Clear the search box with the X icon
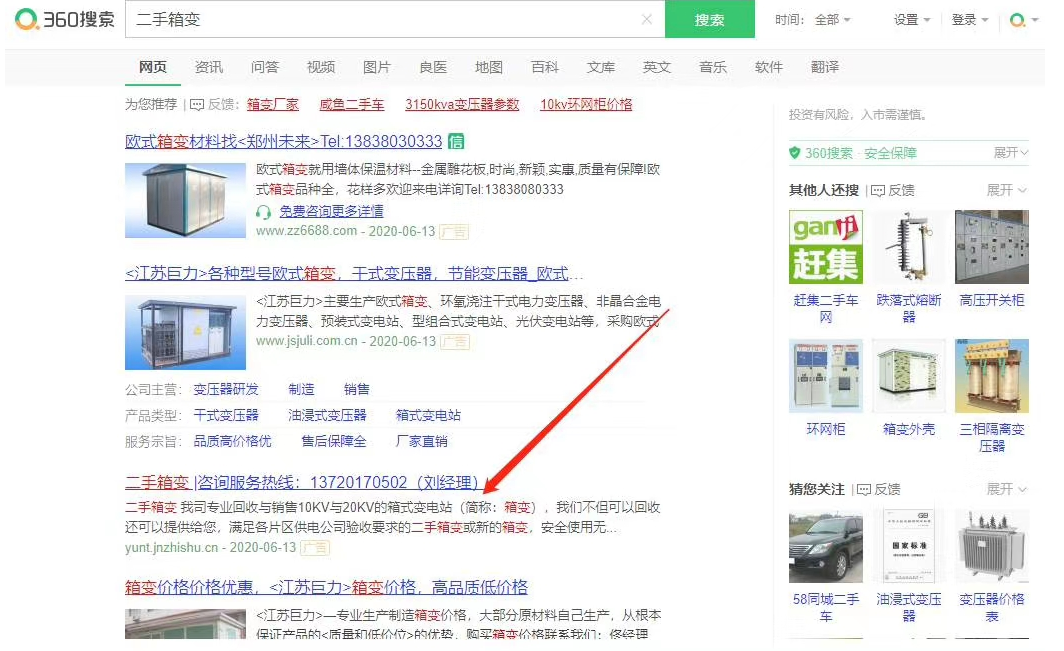 click(647, 20)
